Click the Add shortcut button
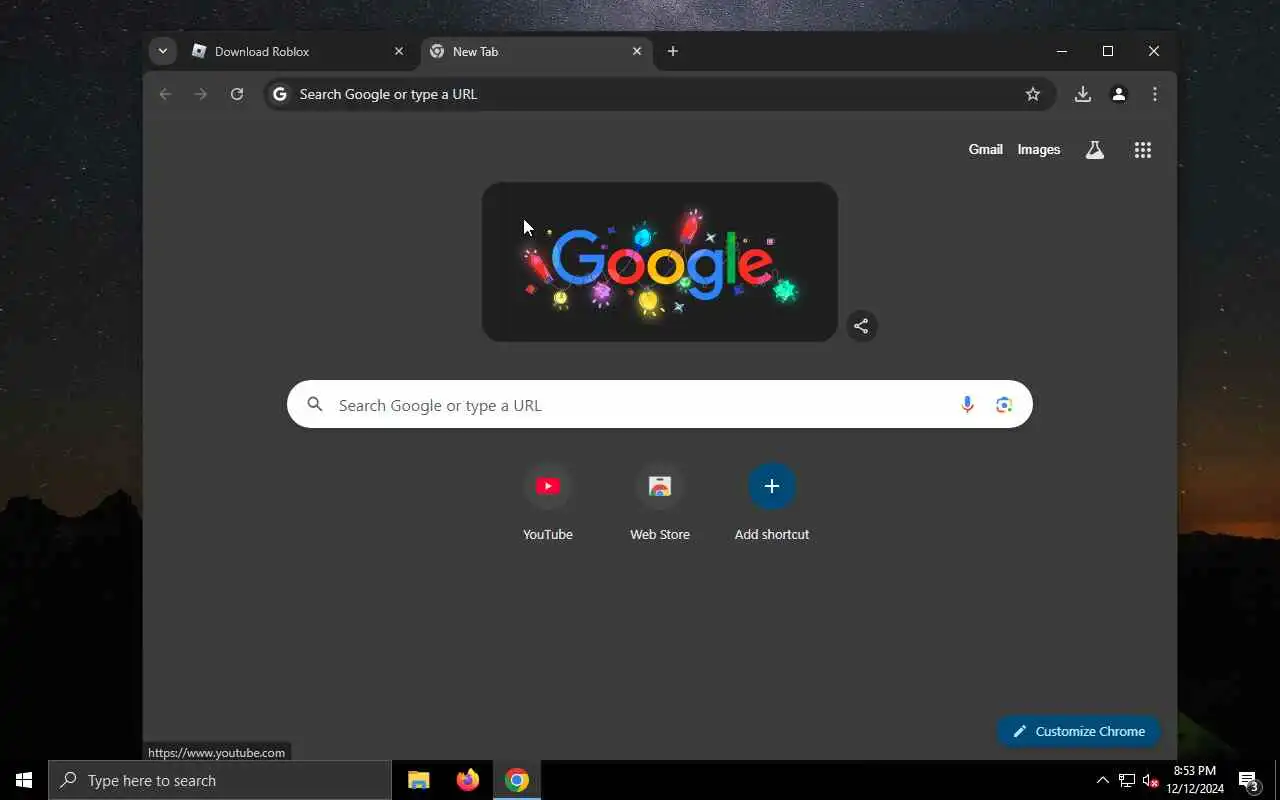This screenshot has height=800, width=1280. [x=772, y=502]
